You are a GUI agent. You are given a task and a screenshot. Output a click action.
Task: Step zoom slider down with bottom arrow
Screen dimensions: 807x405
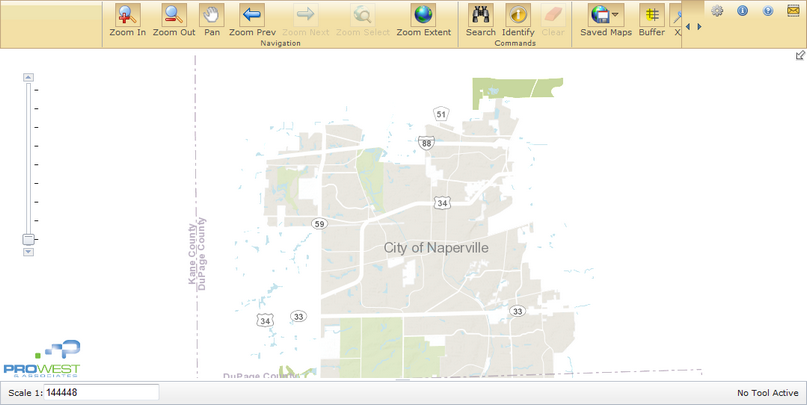pyautogui.click(x=28, y=252)
